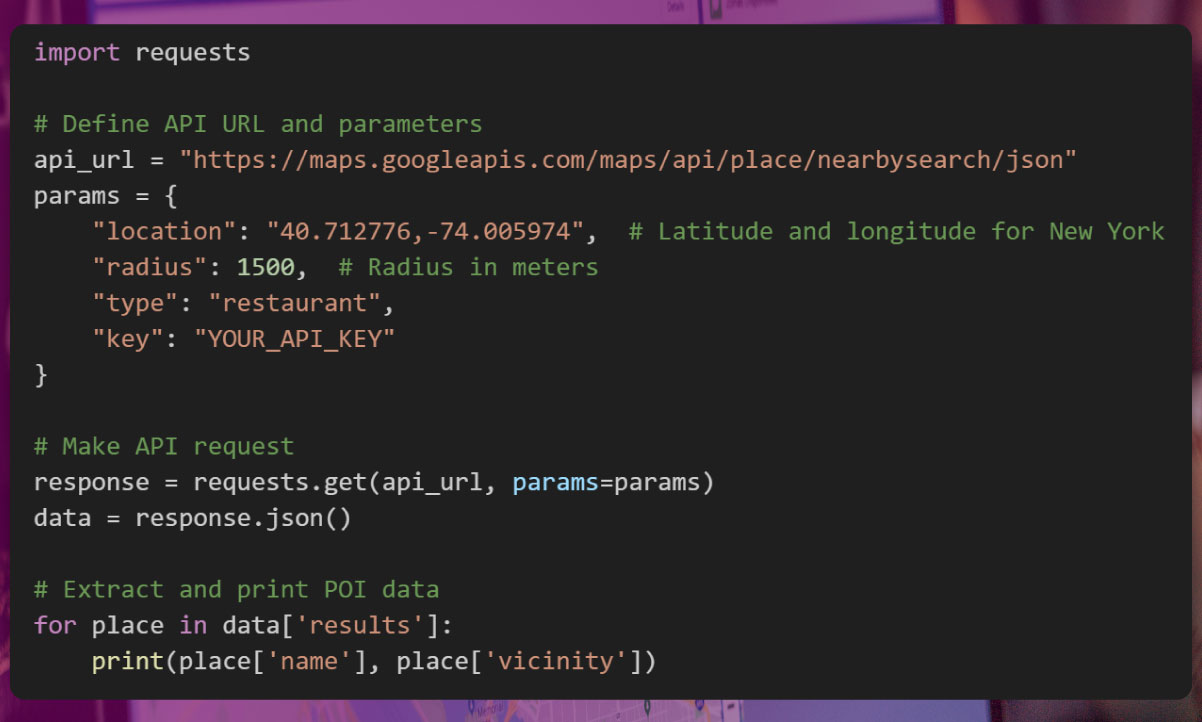The height and width of the screenshot is (722, 1202).
Task: Click the 'response' variable in the requests.get line
Action: click(x=92, y=482)
